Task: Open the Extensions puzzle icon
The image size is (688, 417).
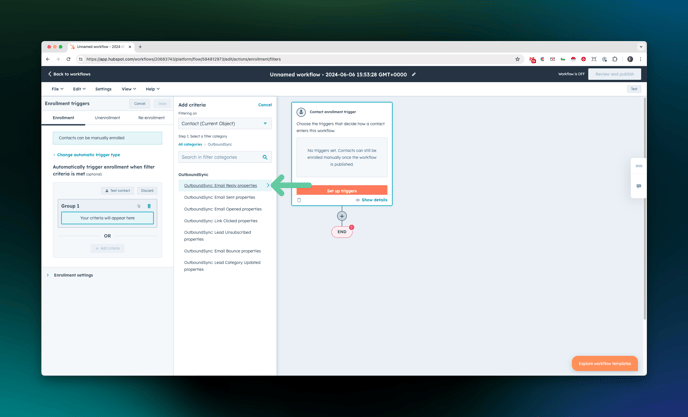Action: coord(615,59)
